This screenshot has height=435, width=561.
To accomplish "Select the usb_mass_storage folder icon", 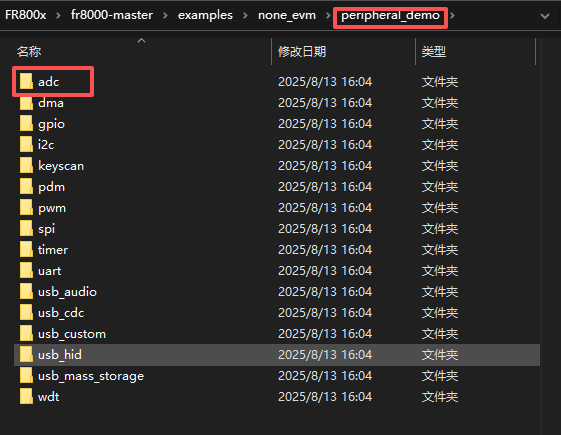I will [x=26, y=376].
